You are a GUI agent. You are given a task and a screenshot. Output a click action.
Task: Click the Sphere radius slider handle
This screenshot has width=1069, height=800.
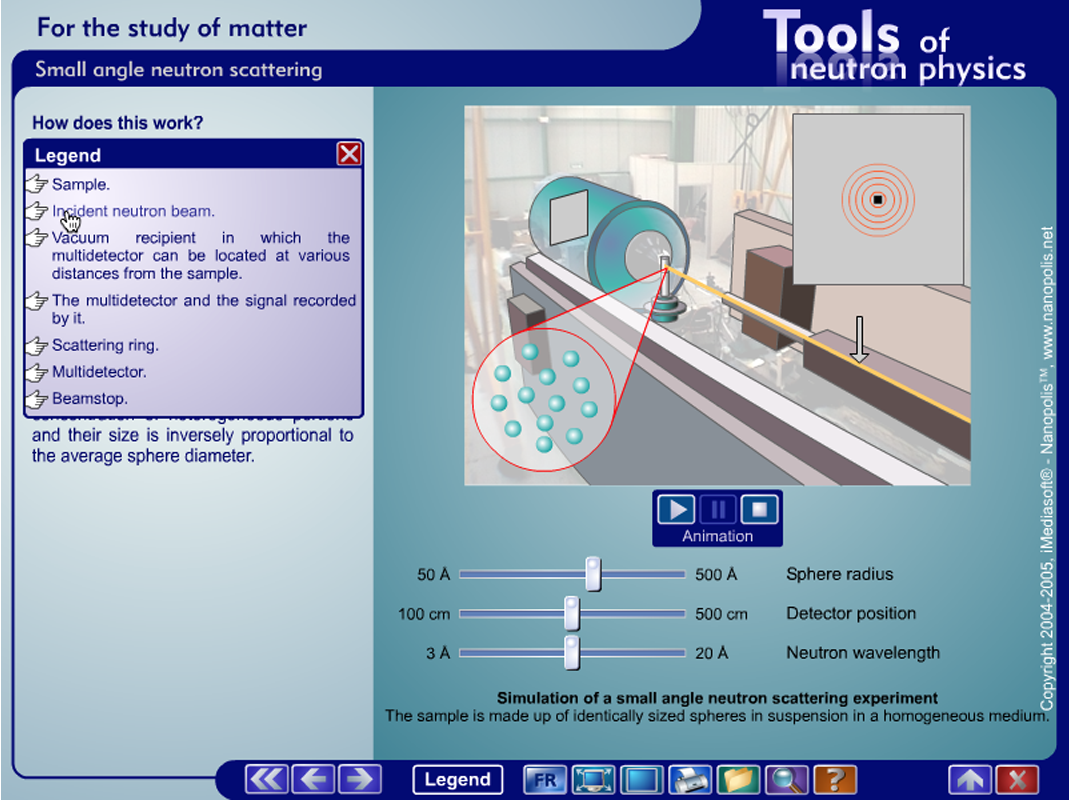pos(593,574)
